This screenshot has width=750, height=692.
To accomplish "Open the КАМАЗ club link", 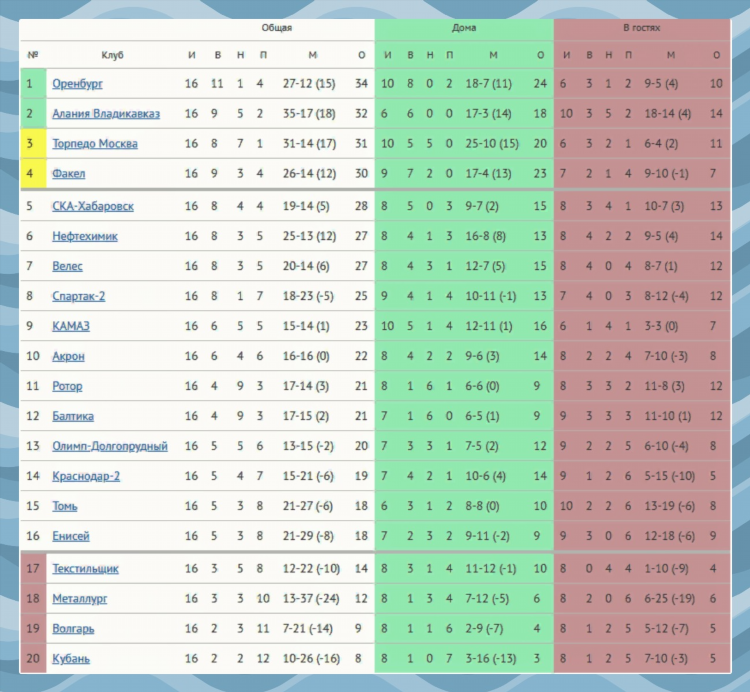I will (x=71, y=326).
